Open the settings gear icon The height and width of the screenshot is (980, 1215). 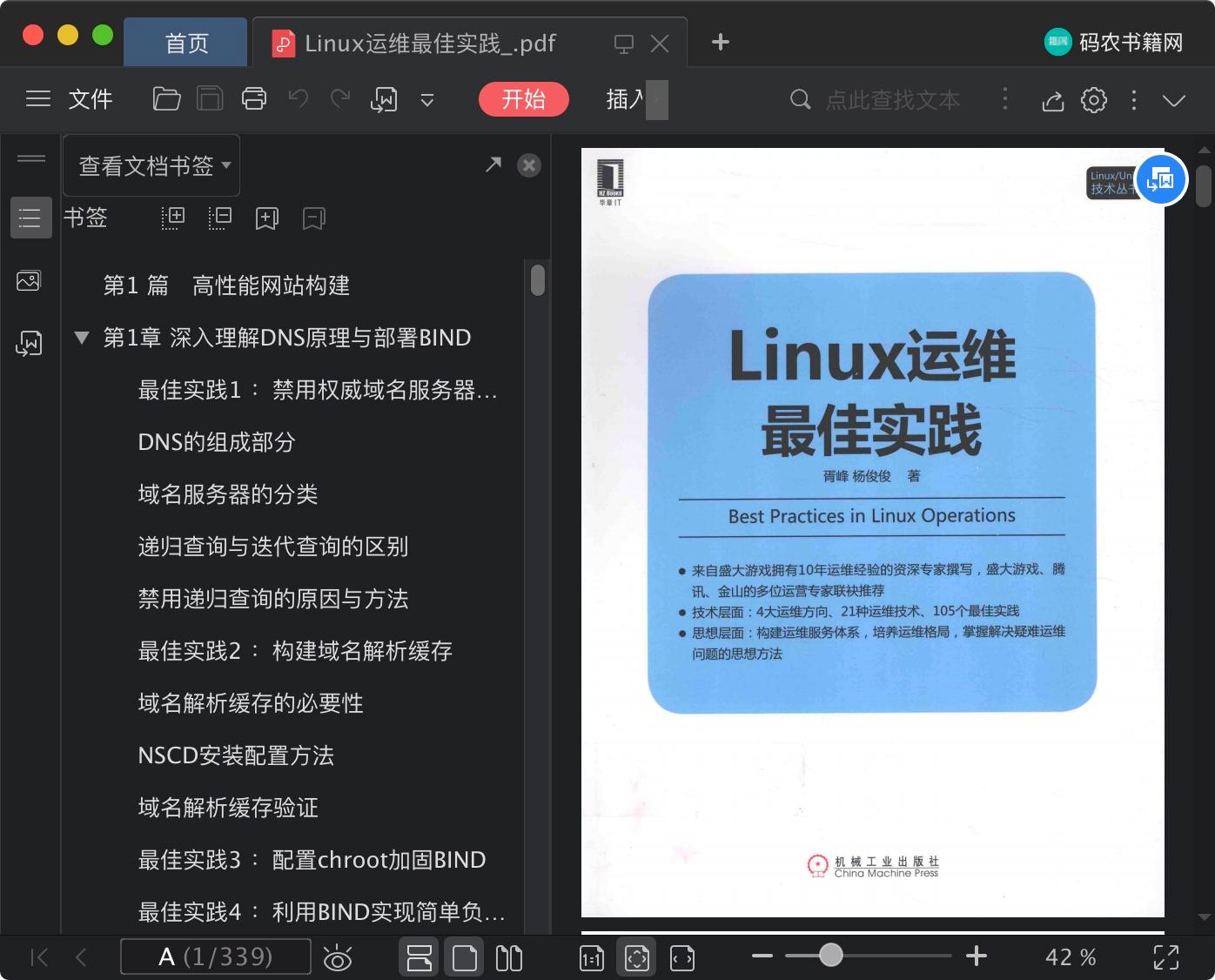[1094, 99]
